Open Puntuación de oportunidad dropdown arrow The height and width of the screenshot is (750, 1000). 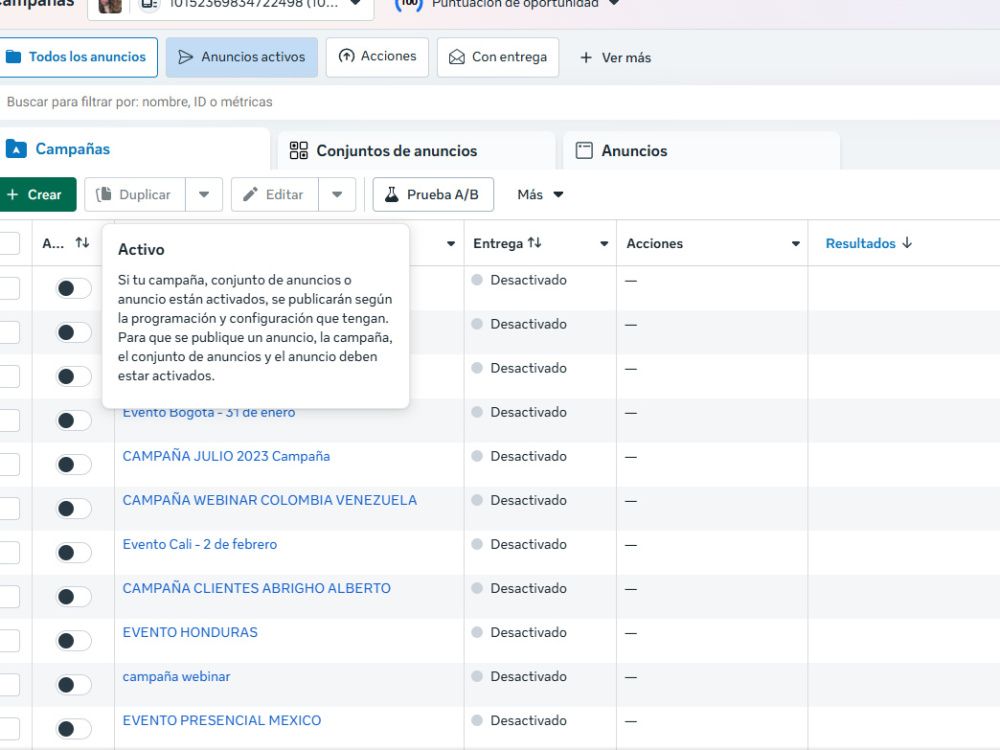tap(614, 3)
